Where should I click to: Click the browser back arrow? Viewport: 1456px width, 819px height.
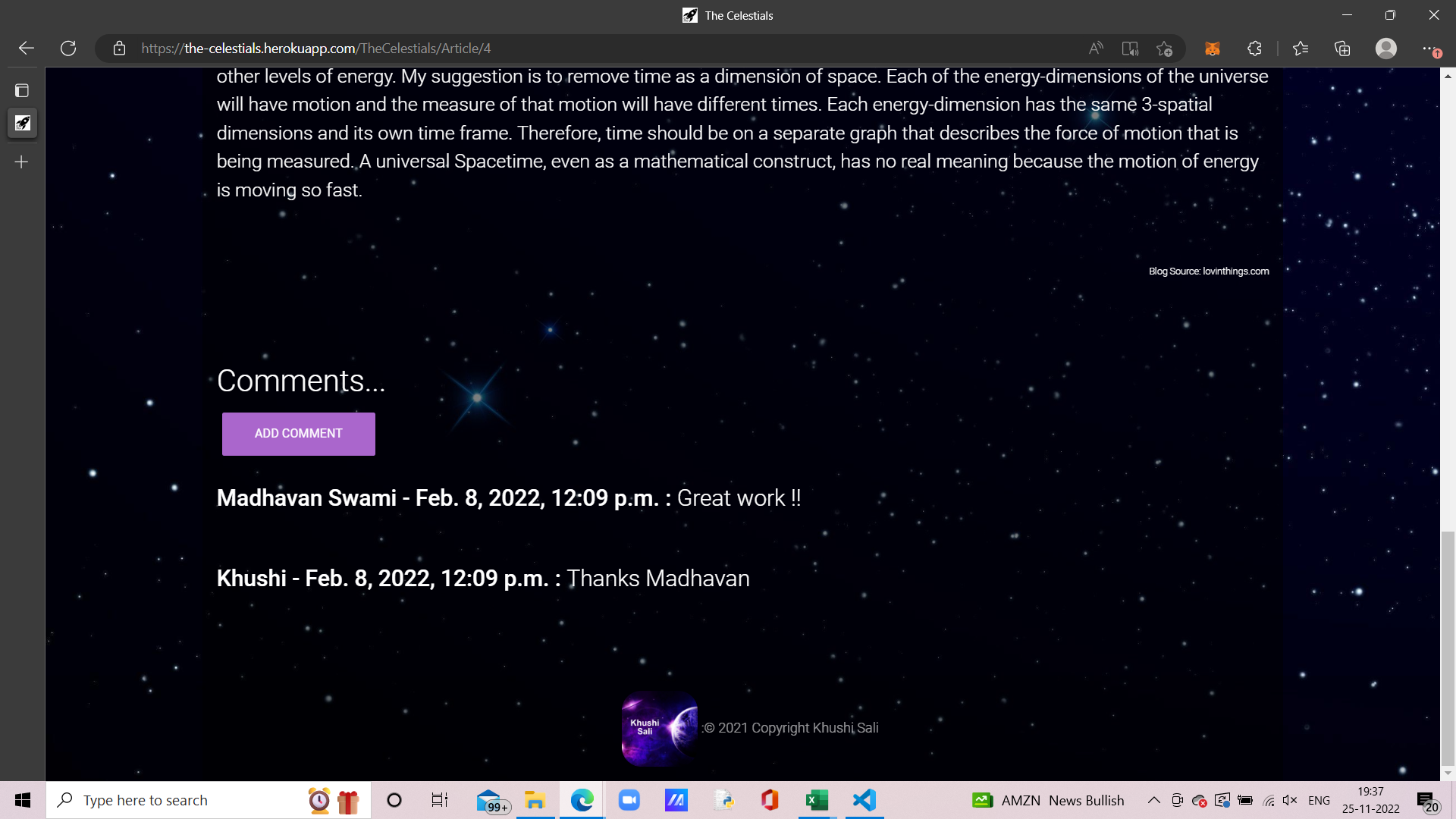[x=27, y=49]
